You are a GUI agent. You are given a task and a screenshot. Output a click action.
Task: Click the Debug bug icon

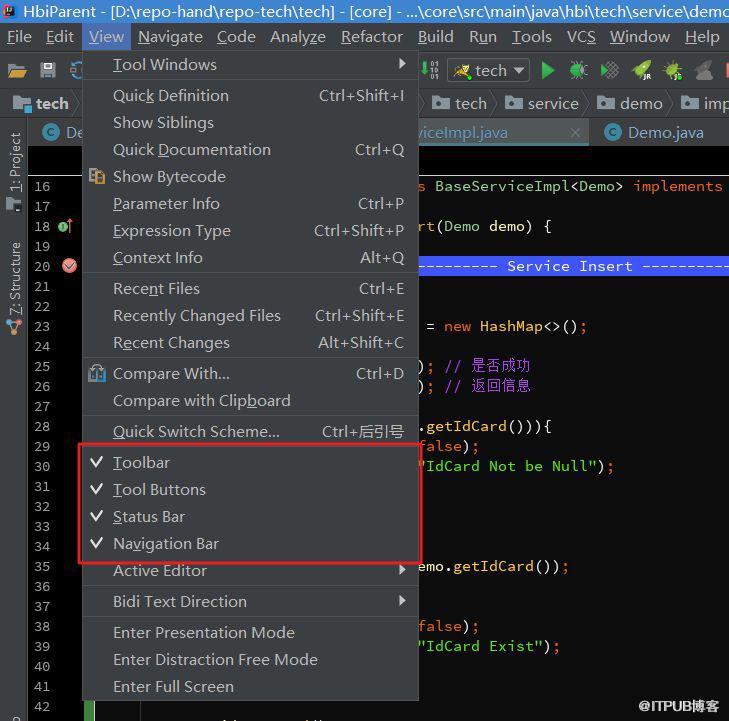coord(578,71)
